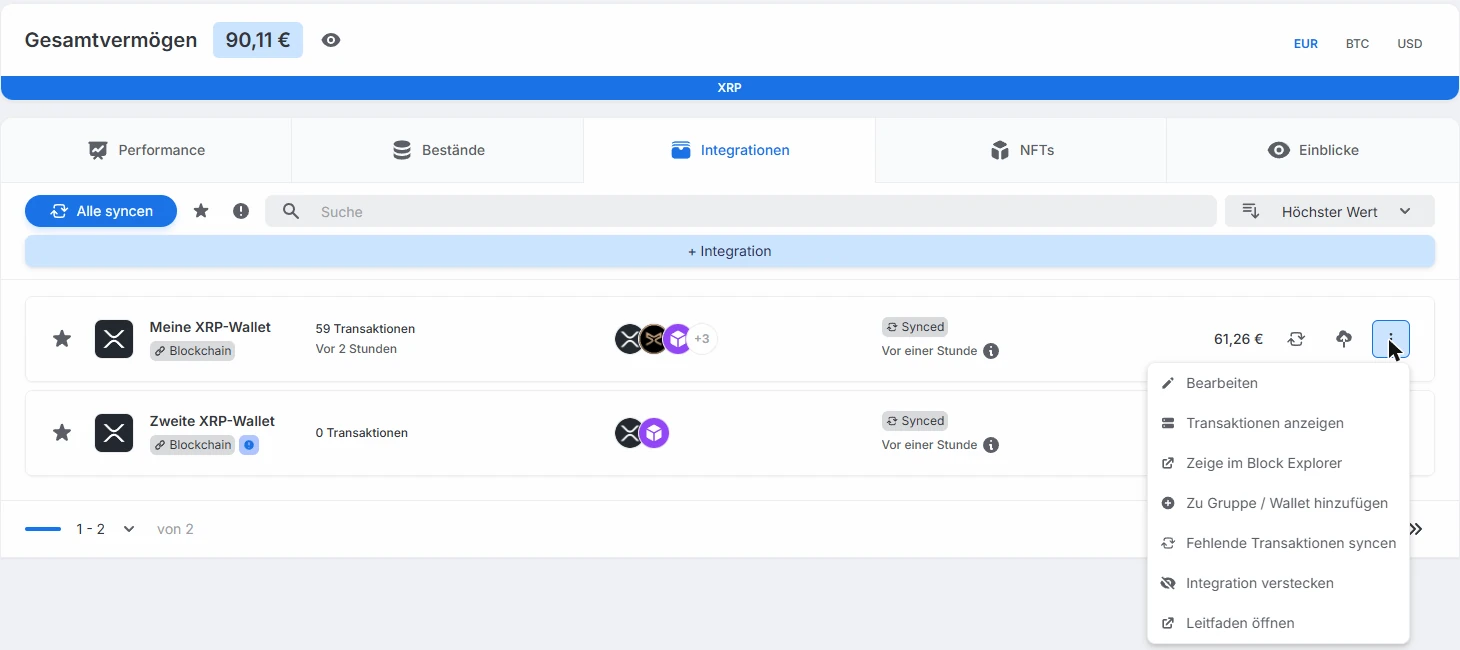Show sync info icon for Meine XRP-Wallet
Screen dimensions: 1460x650
(x=991, y=351)
